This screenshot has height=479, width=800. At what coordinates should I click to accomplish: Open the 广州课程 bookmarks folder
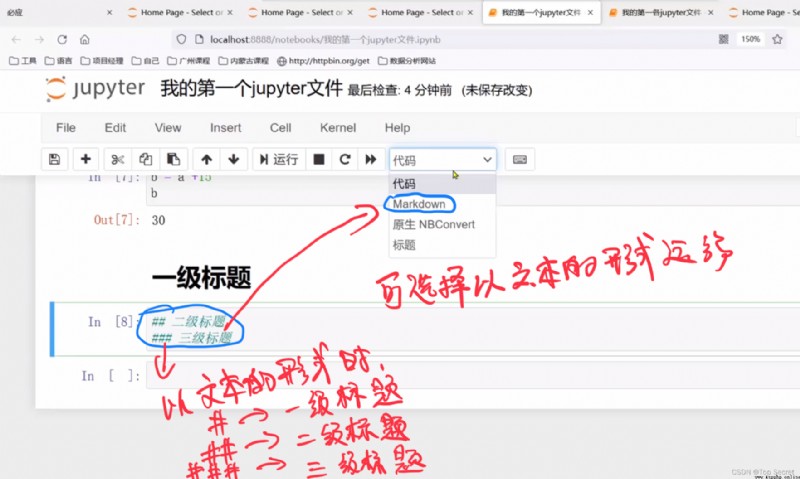(x=189, y=61)
